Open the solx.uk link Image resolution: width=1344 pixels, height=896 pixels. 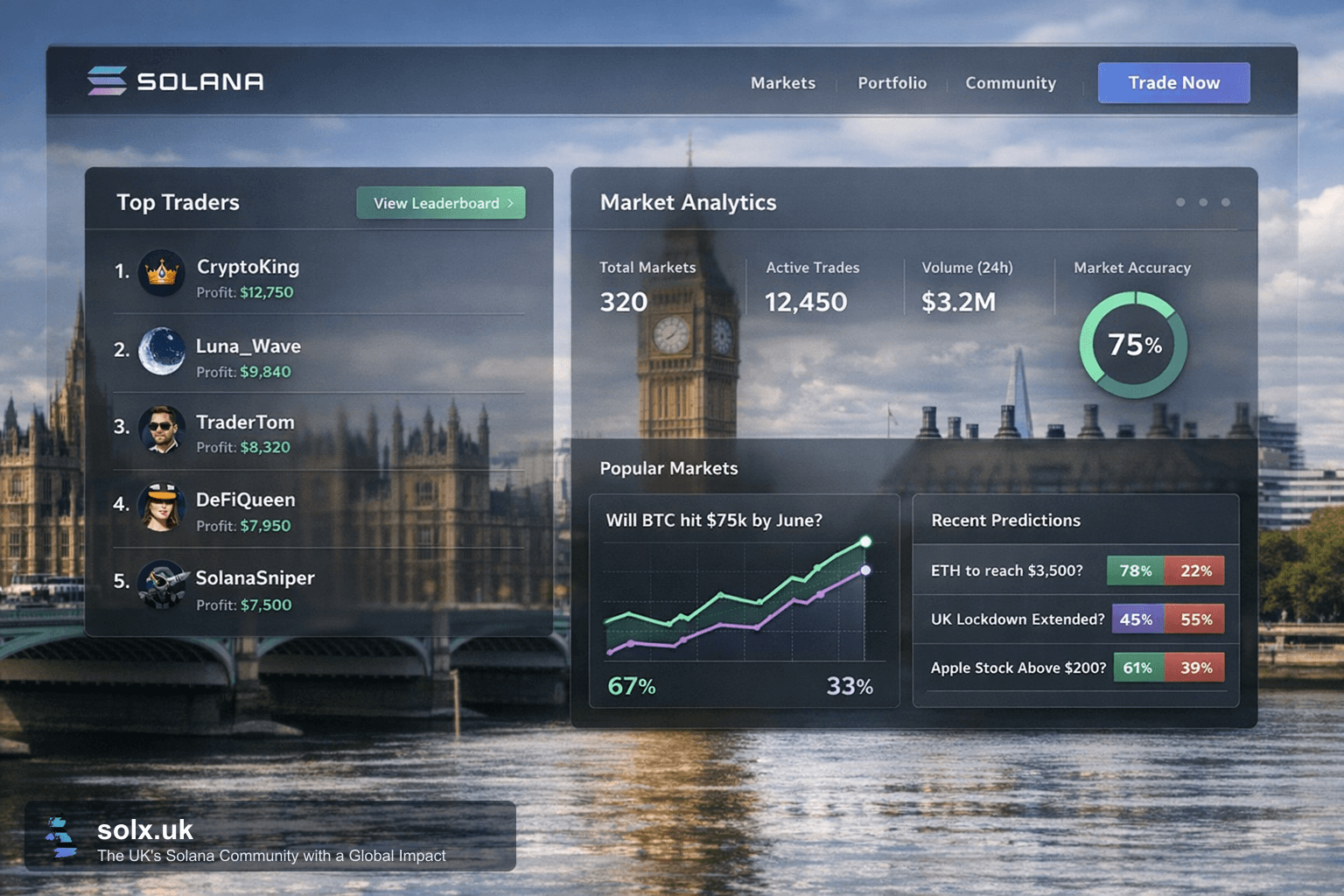pos(145,829)
